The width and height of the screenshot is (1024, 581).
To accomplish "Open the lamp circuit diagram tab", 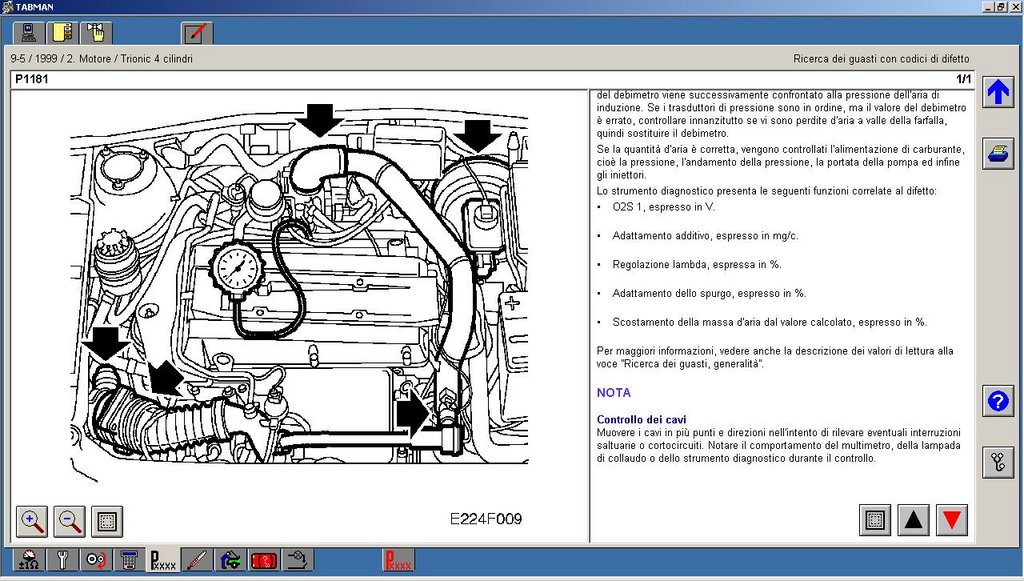I will pyautogui.click(x=297, y=560).
